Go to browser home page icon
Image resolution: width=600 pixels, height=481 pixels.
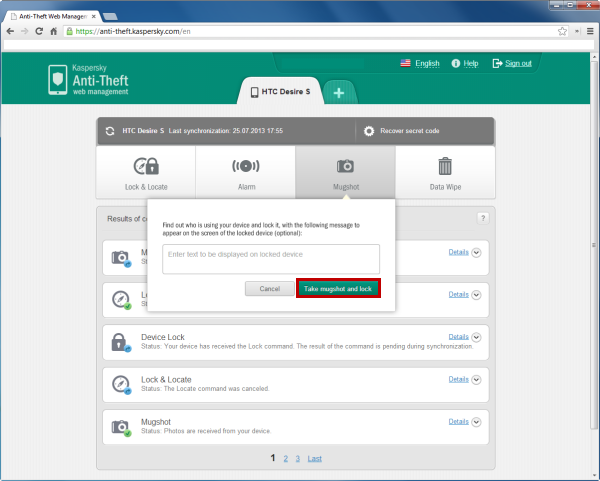click(x=54, y=31)
